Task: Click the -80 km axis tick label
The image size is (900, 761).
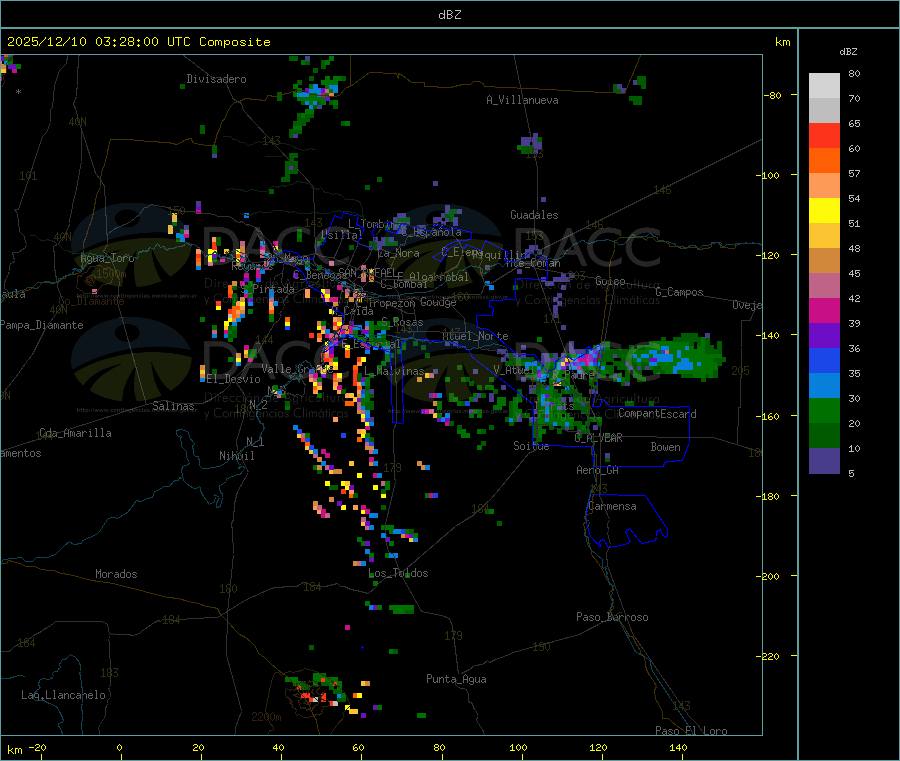Action: 773,95
